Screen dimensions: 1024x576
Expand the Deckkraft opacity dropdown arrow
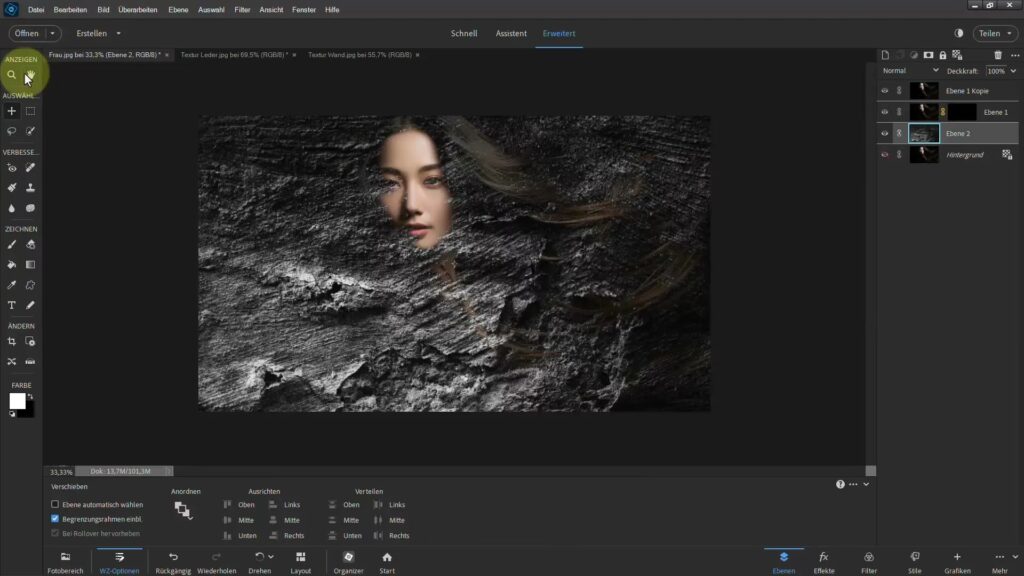pyautogui.click(x=1012, y=72)
